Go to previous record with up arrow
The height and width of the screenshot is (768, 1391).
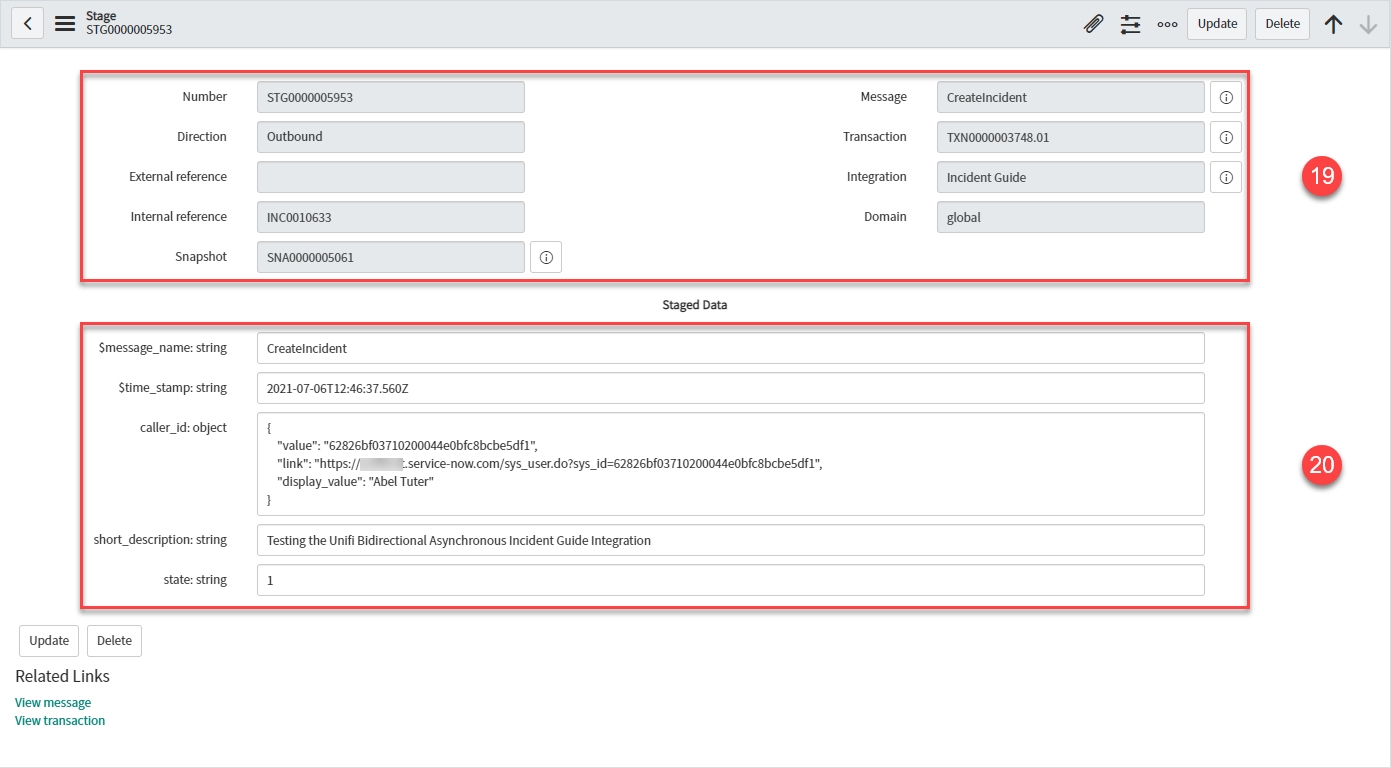1333,24
